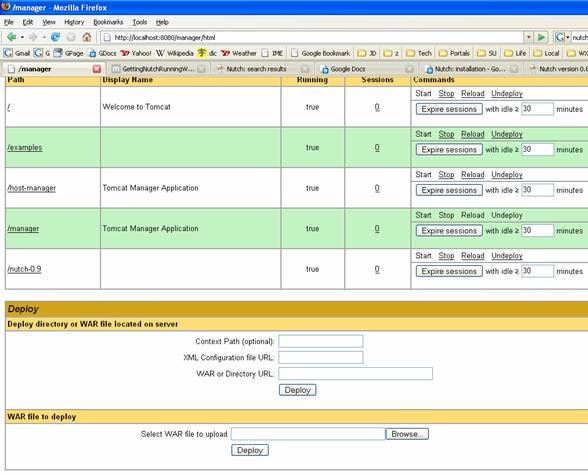588x474 pixels.
Task: Open the Gmail bookmark
Action: click(x=17, y=53)
